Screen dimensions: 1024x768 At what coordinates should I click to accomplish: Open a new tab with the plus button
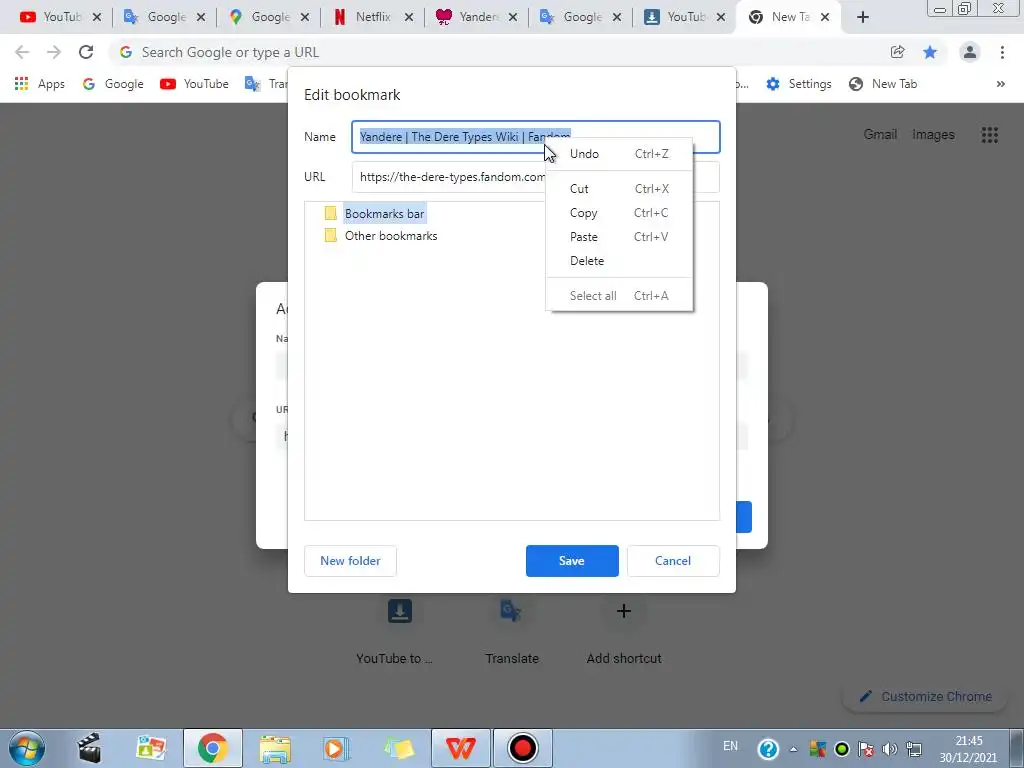pyautogui.click(x=863, y=17)
